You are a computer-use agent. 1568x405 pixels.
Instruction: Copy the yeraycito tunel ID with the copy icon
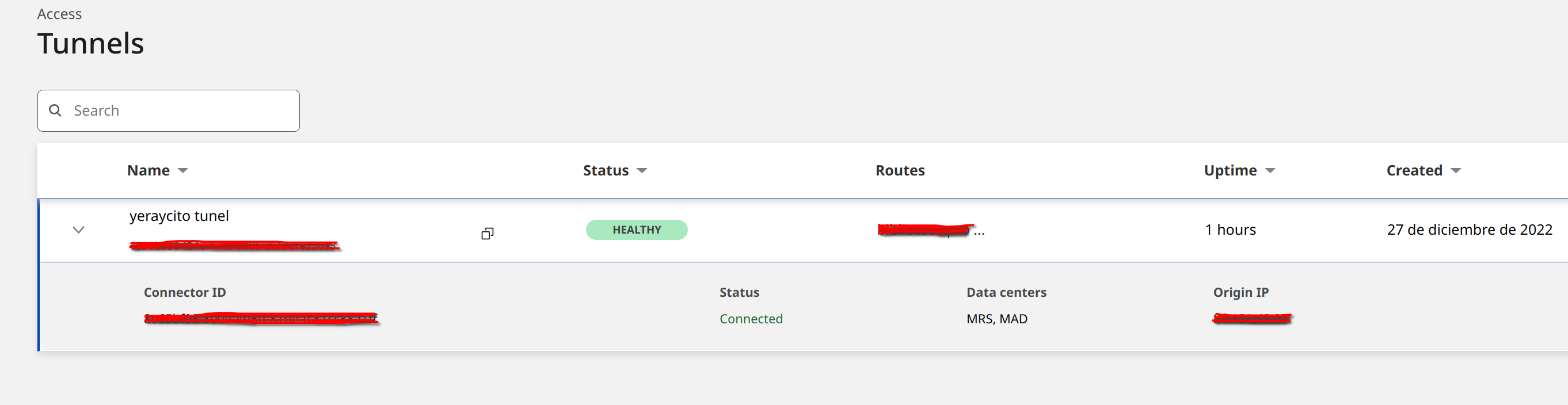487,234
